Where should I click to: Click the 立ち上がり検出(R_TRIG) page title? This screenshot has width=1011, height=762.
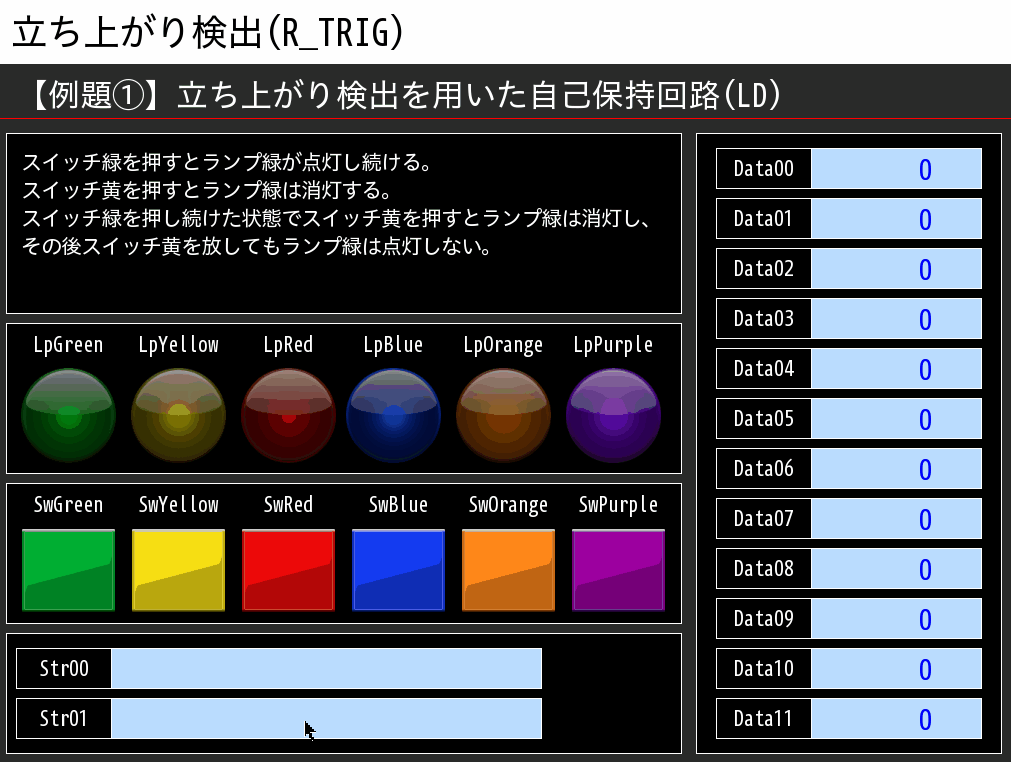[208, 32]
